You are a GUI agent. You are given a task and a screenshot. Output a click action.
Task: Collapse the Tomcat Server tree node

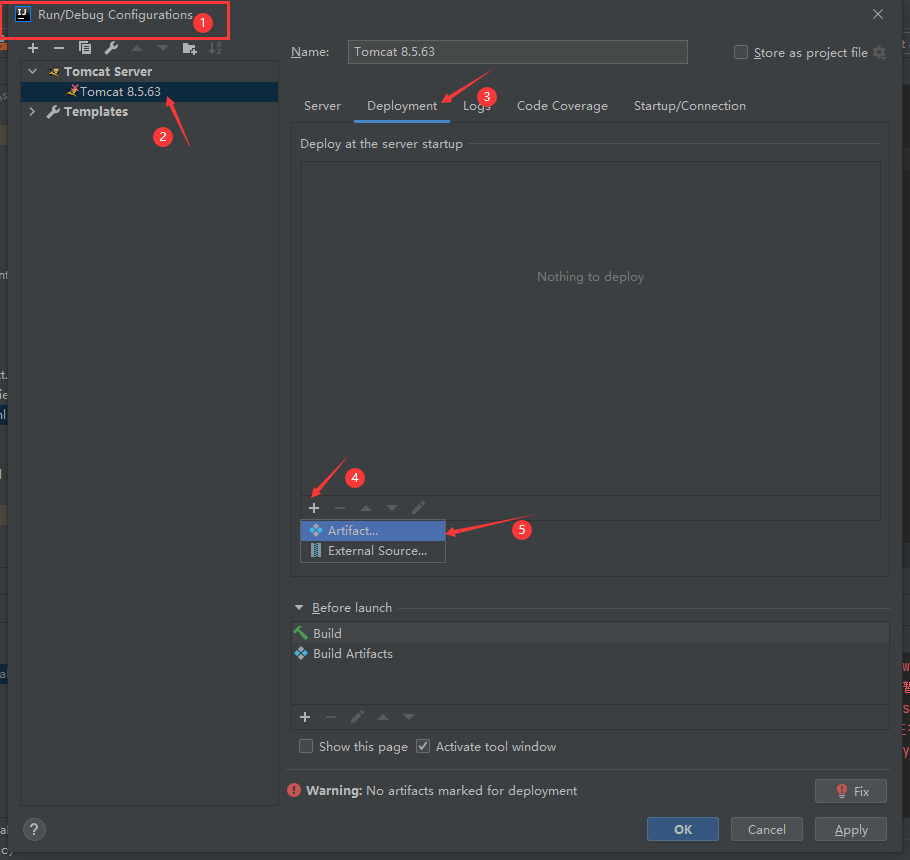coord(32,71)
